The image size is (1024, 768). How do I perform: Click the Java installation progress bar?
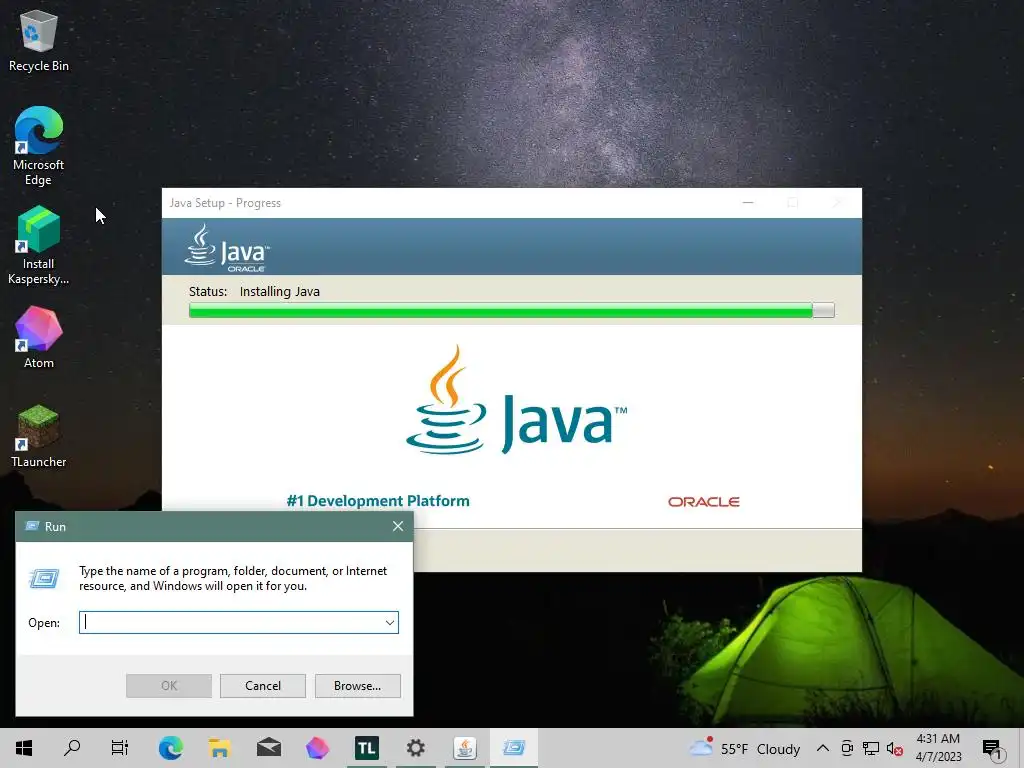[x=511, y=310]
